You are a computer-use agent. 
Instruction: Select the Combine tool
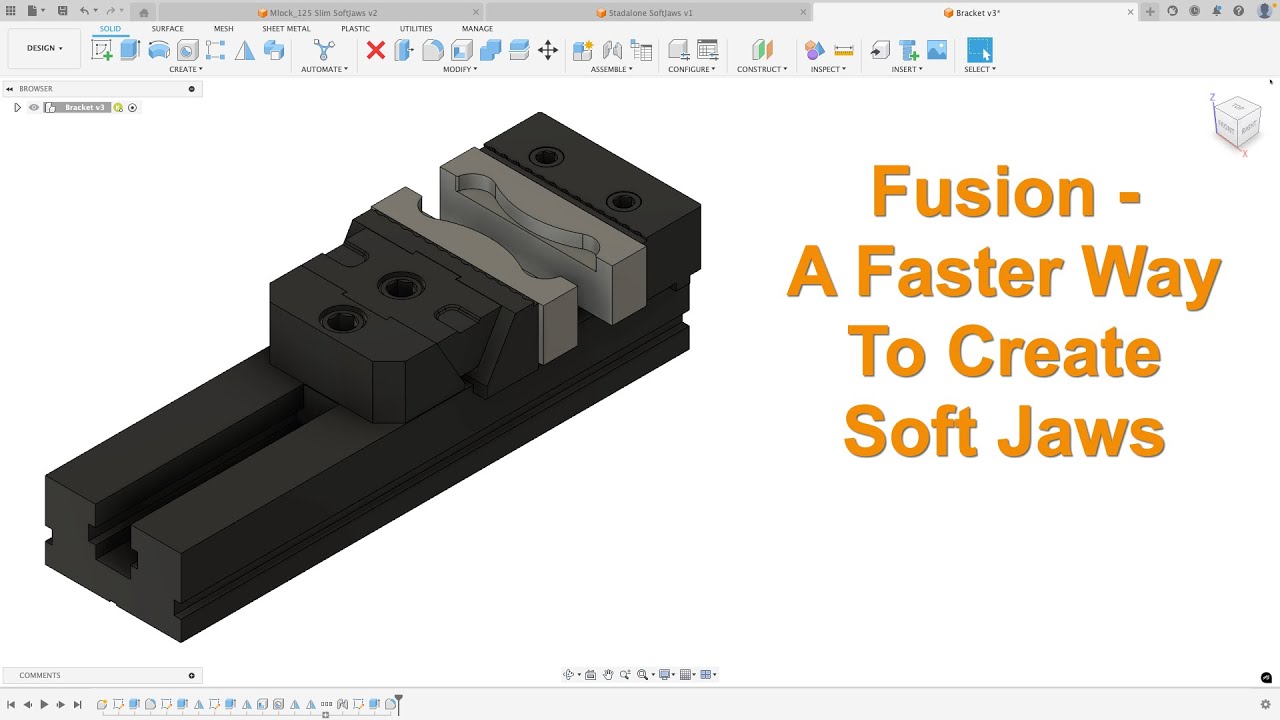(x=491, y=50)
